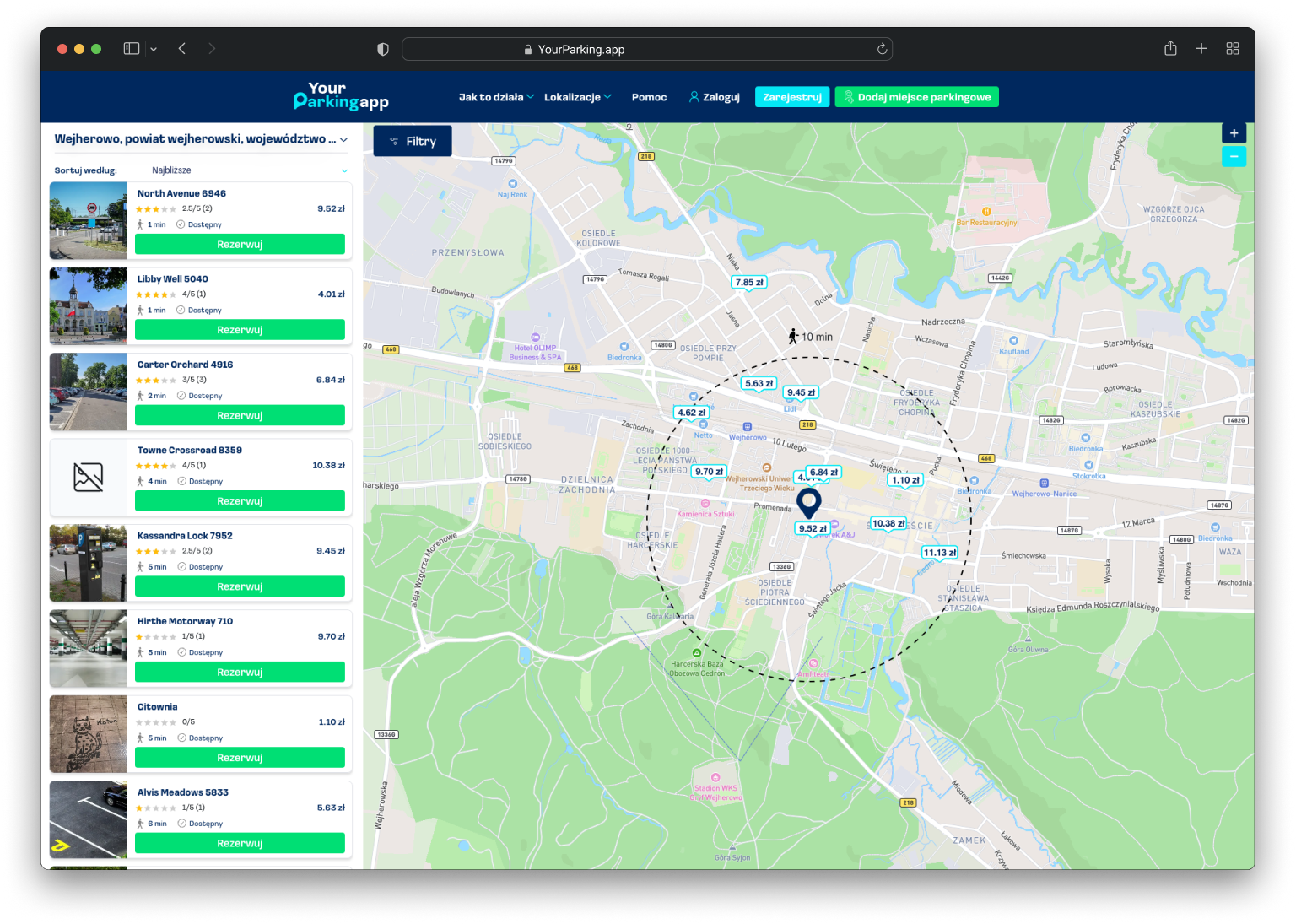Open the Safari share icon
1296x924 pixels.
[1170, 48]
